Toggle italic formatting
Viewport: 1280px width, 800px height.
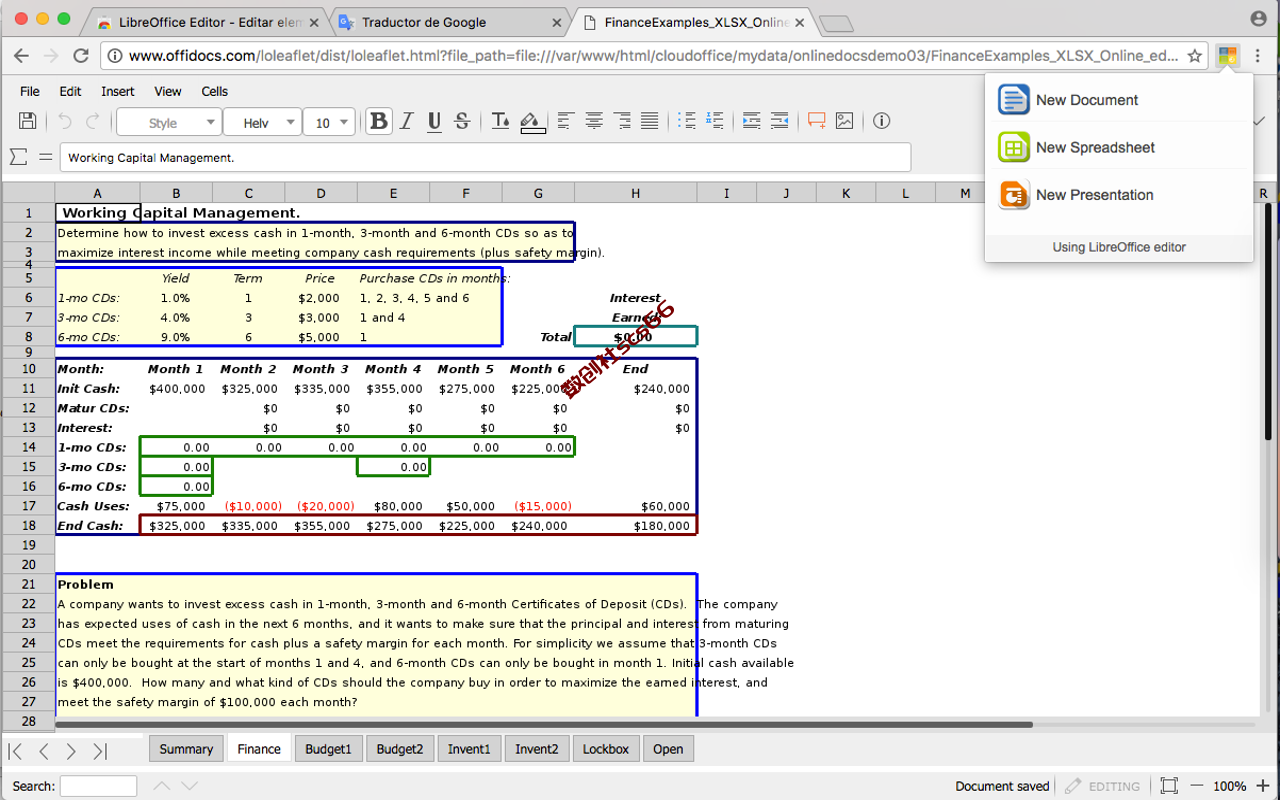click(406, 121)
